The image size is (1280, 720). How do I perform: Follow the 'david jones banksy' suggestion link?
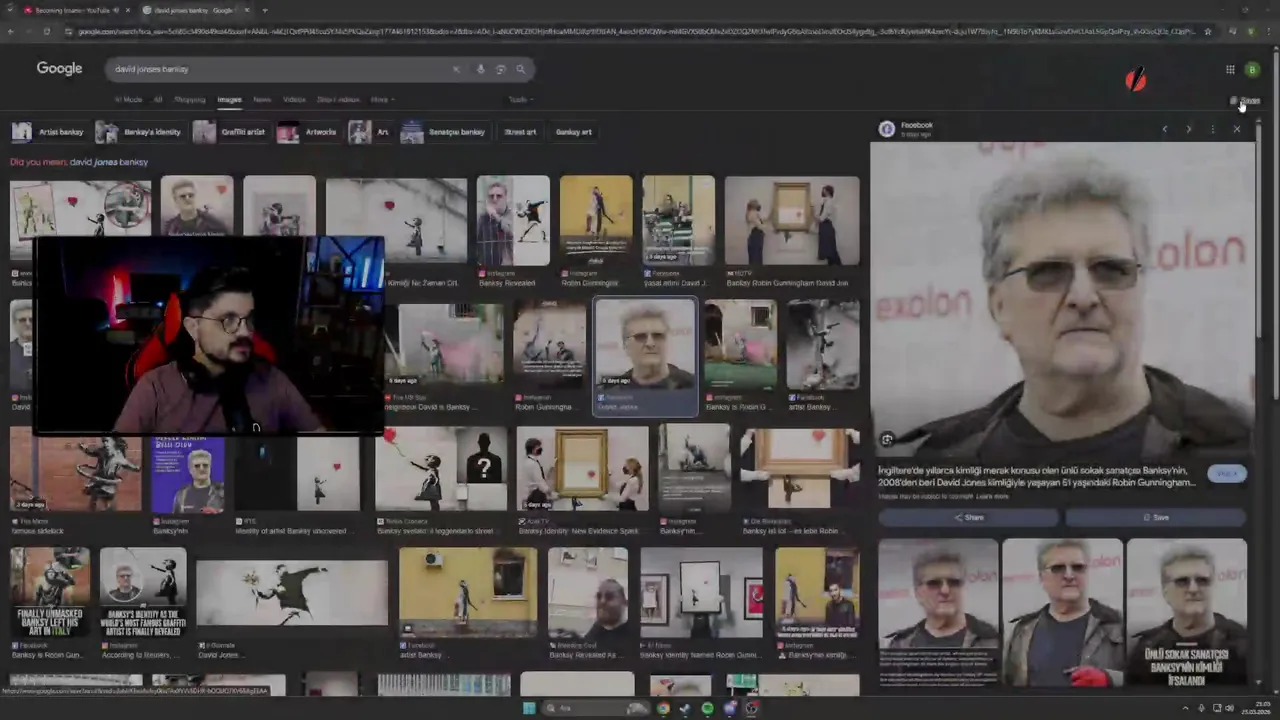coord(109,162)
